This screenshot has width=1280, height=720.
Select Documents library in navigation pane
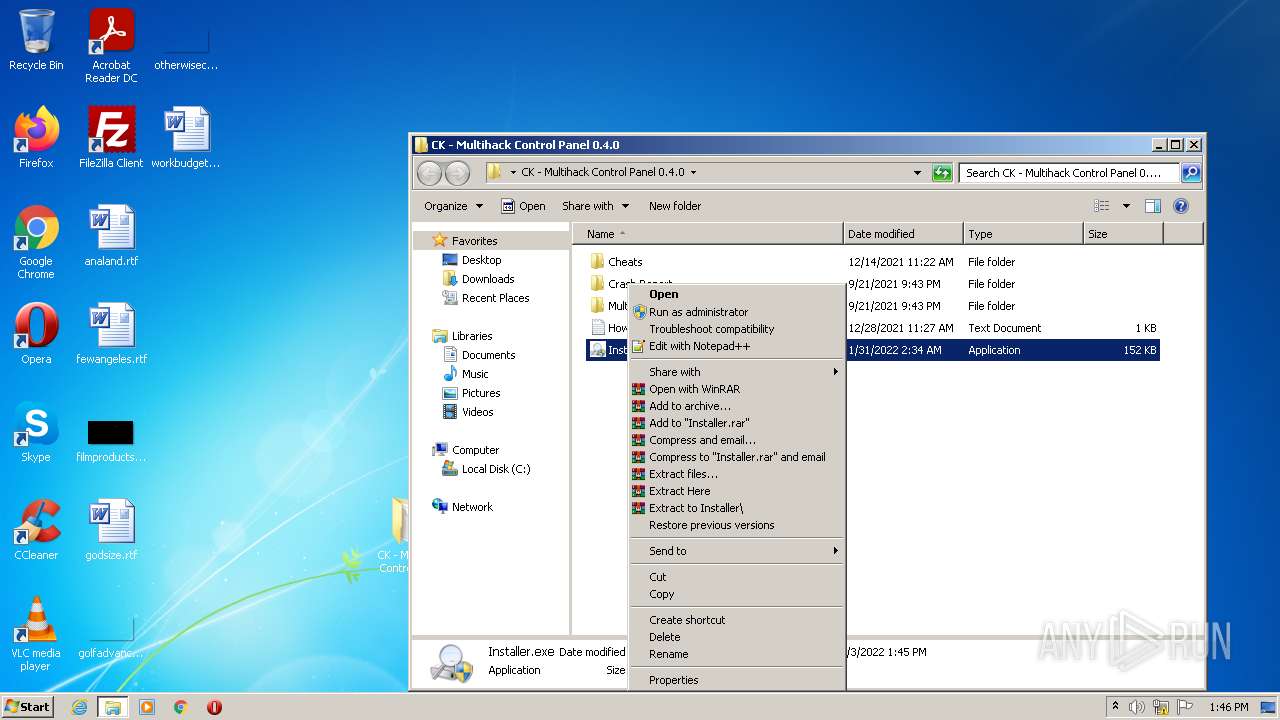coord(488,355)
